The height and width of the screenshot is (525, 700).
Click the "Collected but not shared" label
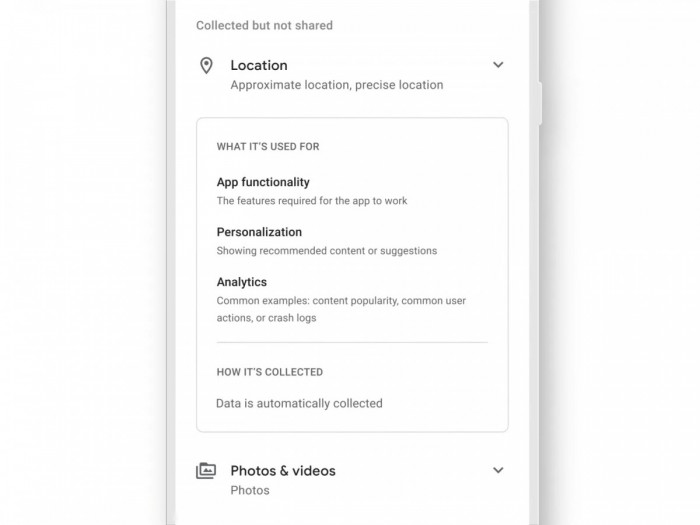(264, 25)
